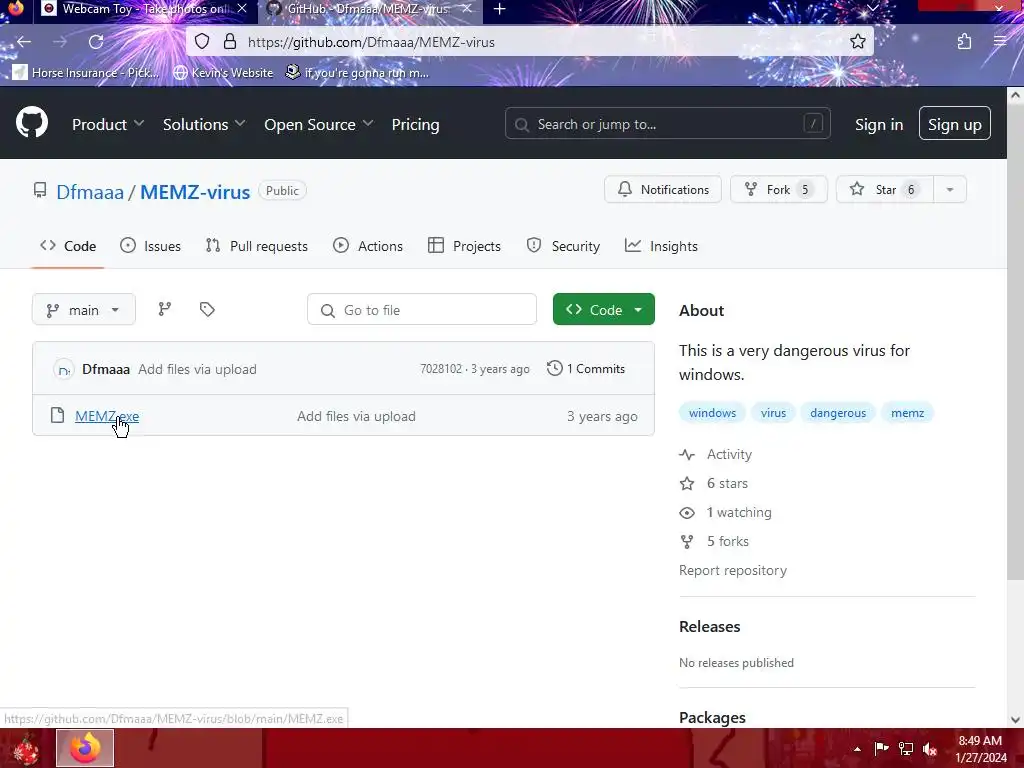
Task: View branches via the branch icon
Action: coord(165,309)
